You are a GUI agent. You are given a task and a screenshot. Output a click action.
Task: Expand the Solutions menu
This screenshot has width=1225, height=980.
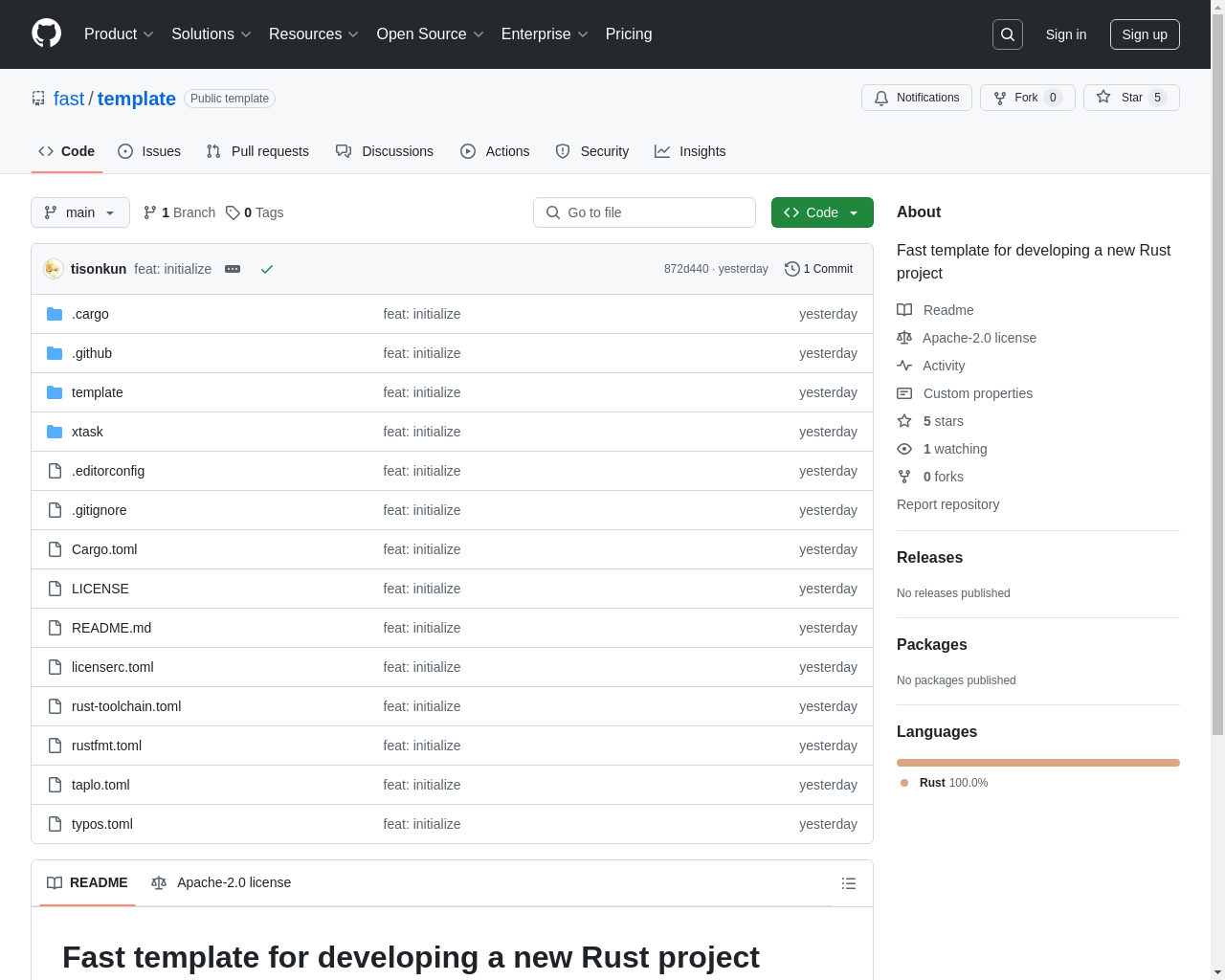point(212,34)
